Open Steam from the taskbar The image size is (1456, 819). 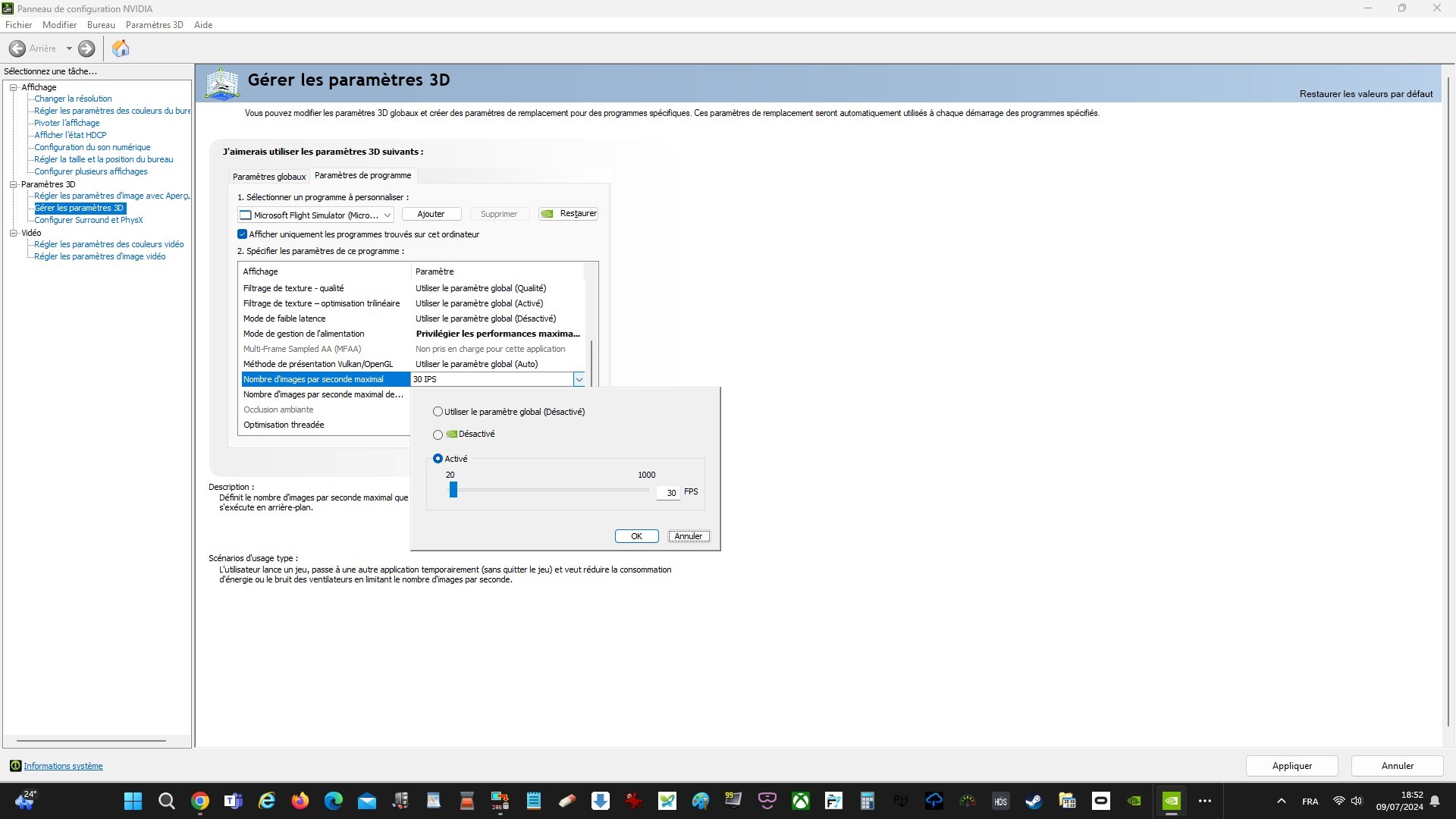(1034, 801)
